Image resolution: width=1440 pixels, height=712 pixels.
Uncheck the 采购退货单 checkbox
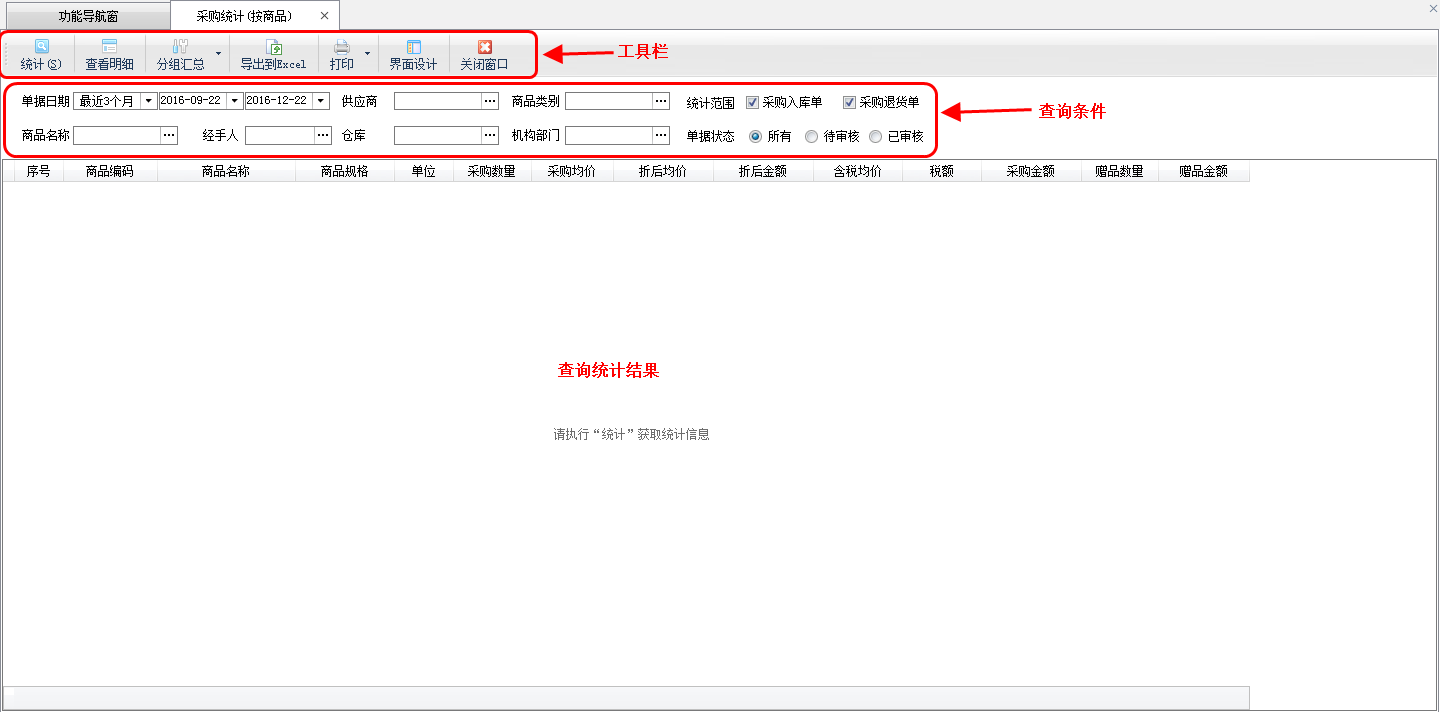(850, 102)
